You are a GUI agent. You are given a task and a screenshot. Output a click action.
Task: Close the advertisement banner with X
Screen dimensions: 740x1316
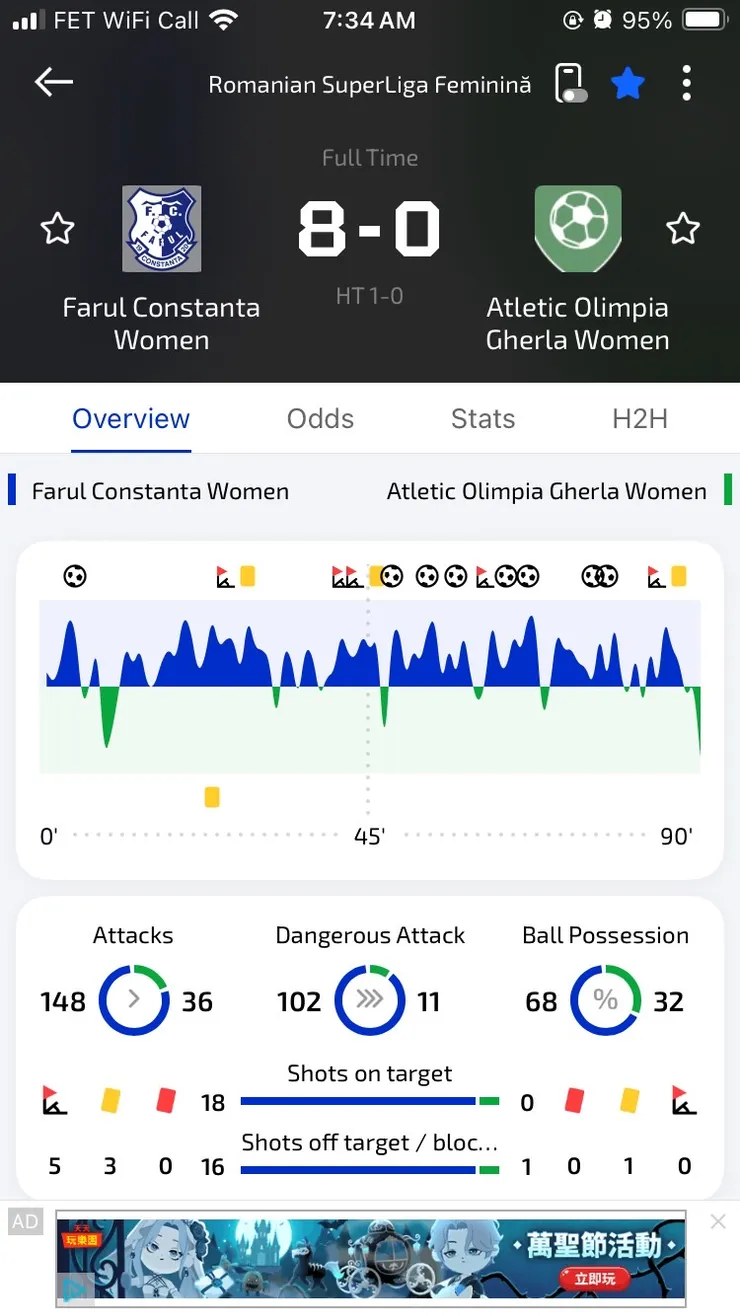[x=718, y=1221]
